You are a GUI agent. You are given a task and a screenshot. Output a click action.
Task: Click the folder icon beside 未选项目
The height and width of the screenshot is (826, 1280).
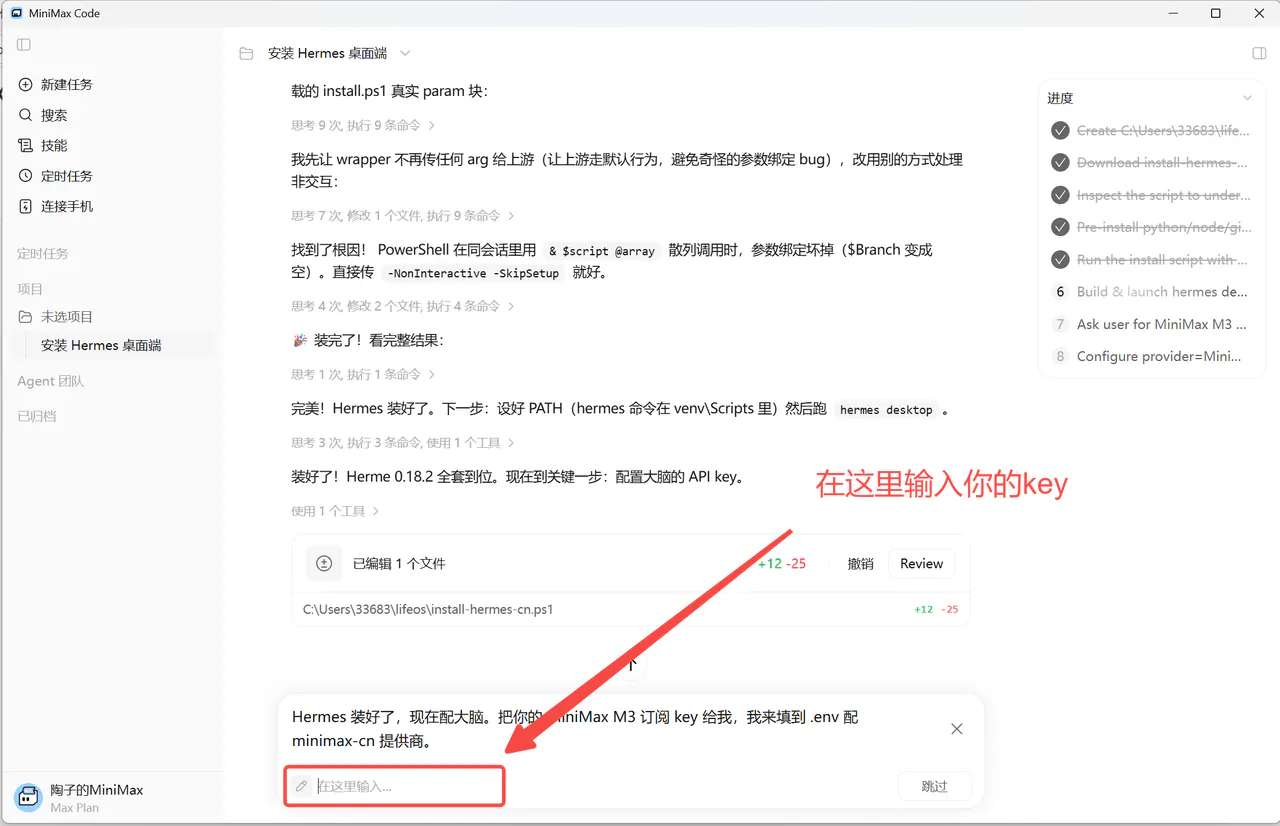click(26, 317)
